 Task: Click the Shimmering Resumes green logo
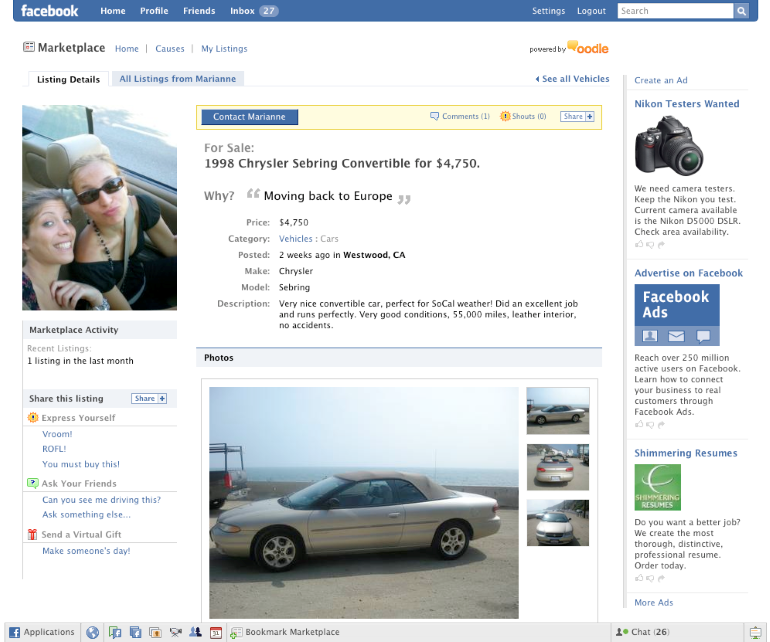(x=657, y=487)
